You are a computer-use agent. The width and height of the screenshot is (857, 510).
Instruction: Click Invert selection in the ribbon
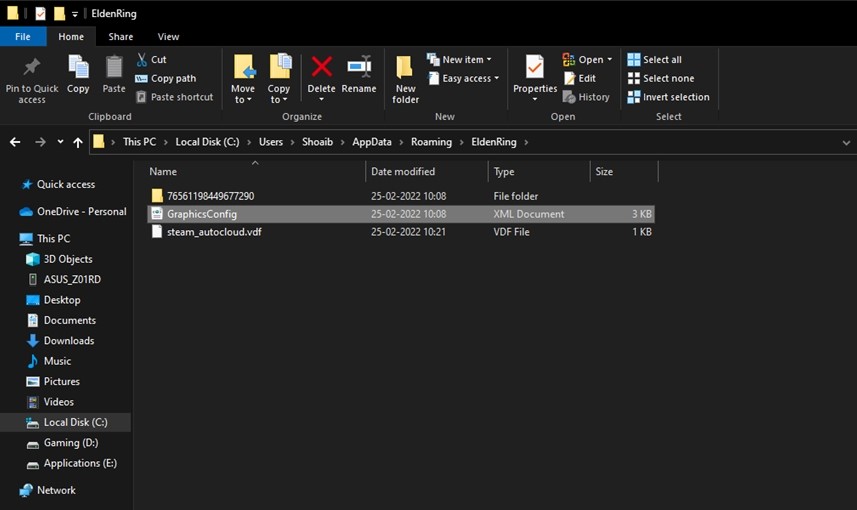click(668, 97)
